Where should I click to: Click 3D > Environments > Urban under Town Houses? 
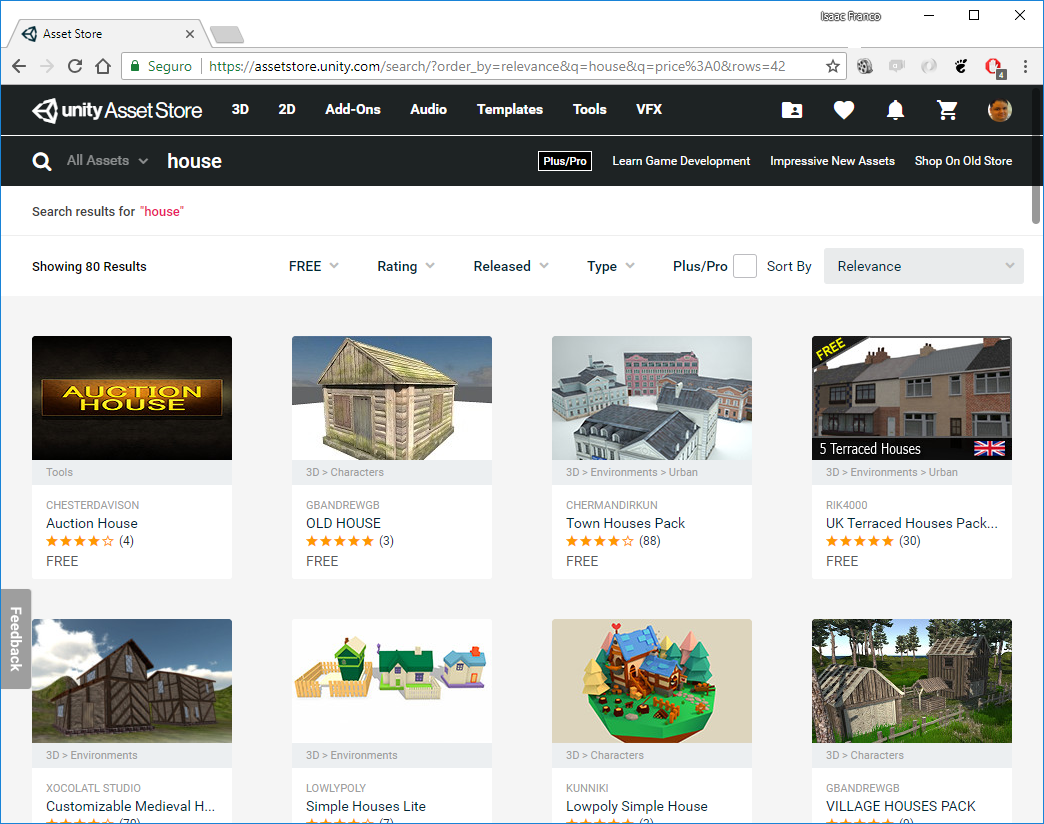click(632, 472)
